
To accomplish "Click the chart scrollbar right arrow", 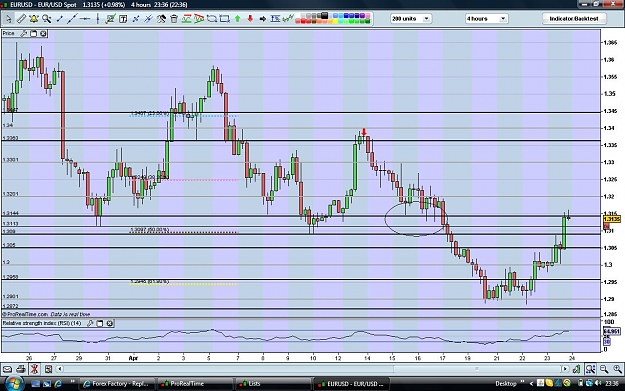I will point(565,369).
